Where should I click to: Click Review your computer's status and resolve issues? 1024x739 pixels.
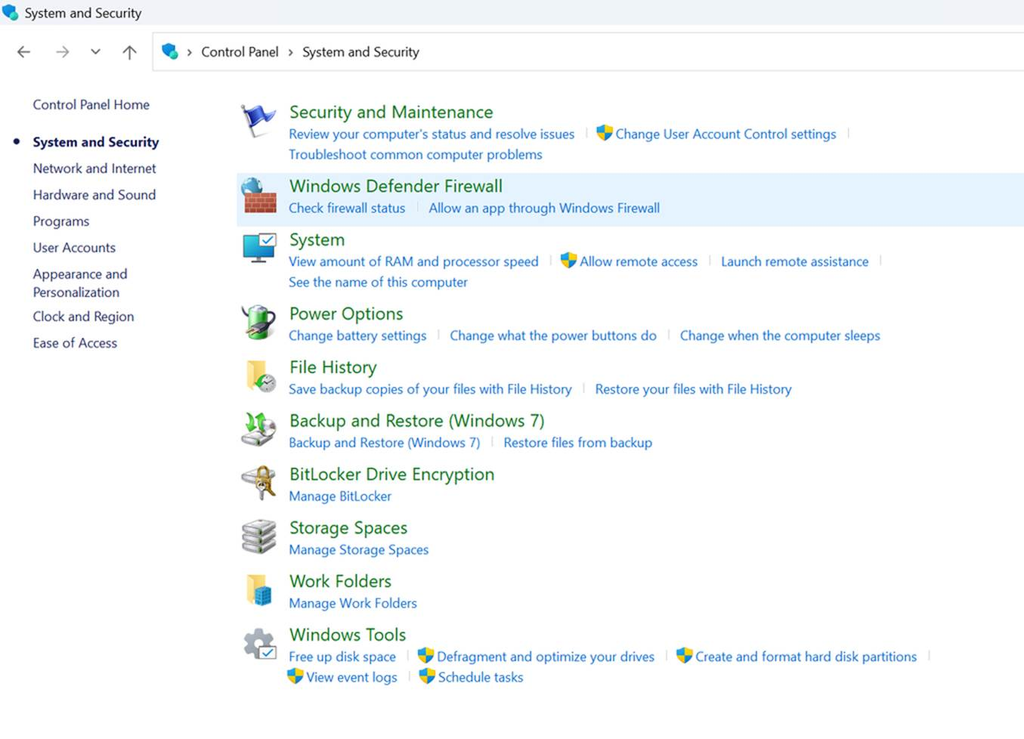pos(432,134)
